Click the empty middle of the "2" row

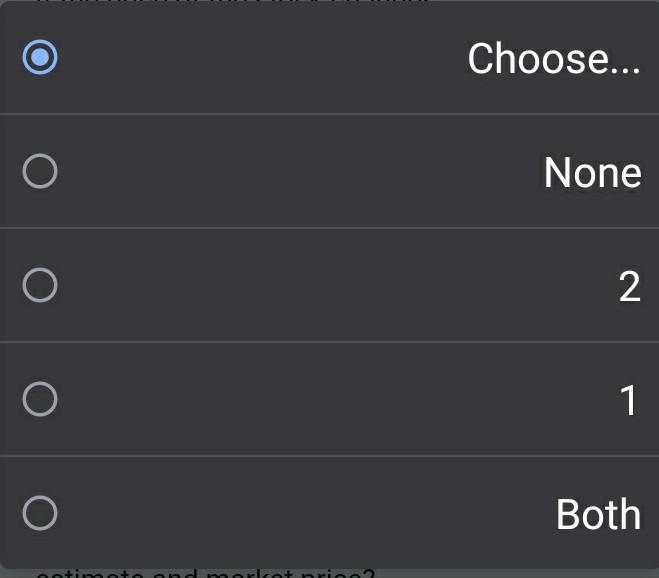[330, 286]
